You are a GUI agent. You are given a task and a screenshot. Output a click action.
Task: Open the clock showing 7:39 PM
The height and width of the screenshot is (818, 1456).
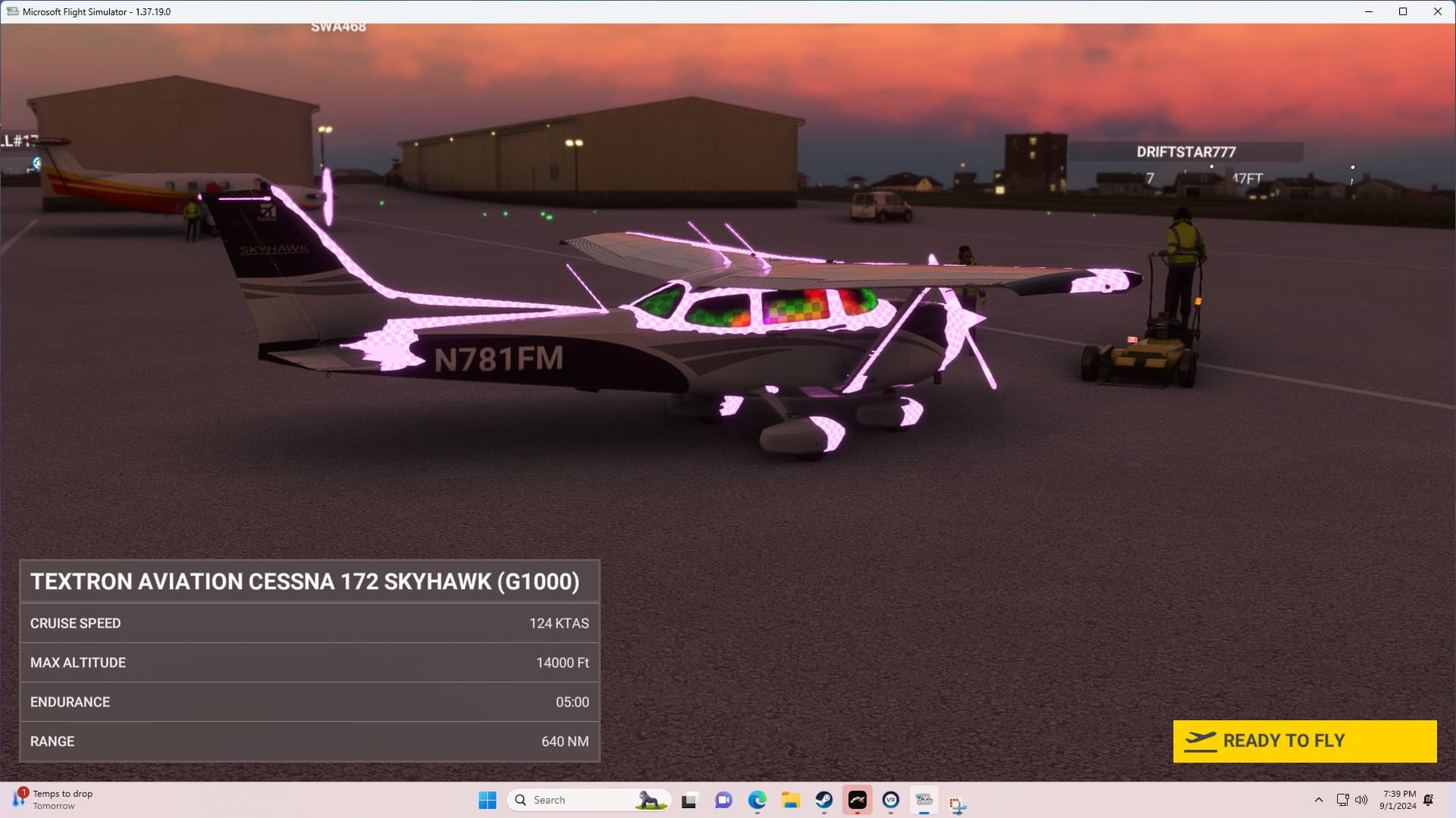1398,799
